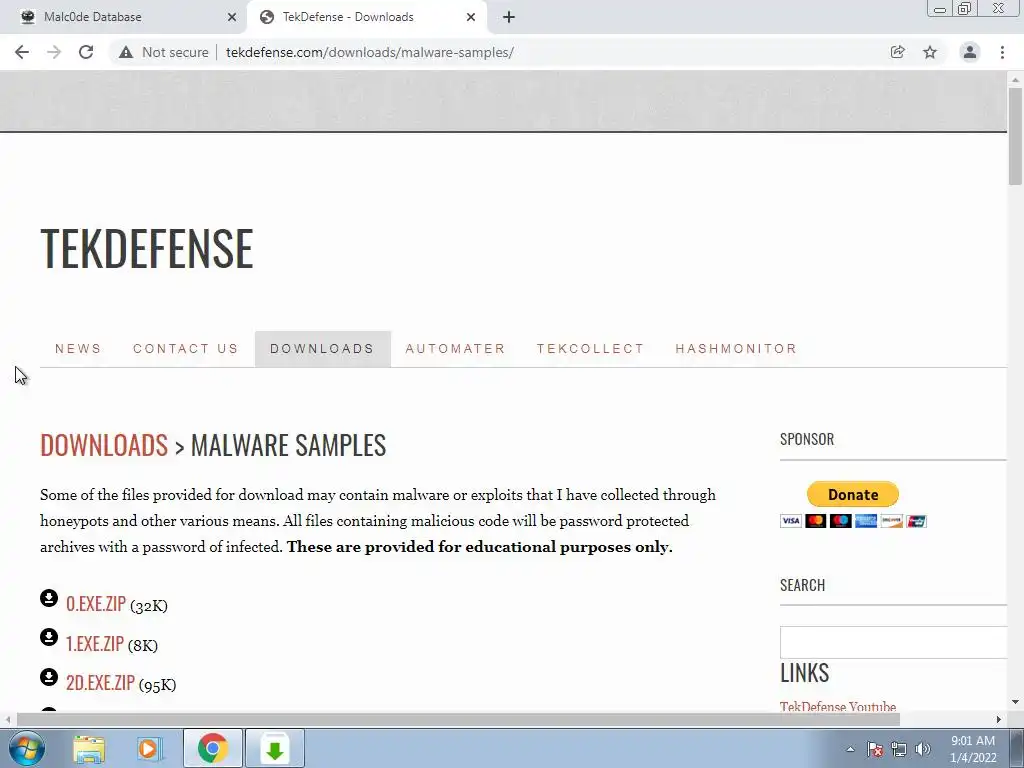
Task: Download 1.EXE.ZIP file link
Action: click(x=95, y=643)
